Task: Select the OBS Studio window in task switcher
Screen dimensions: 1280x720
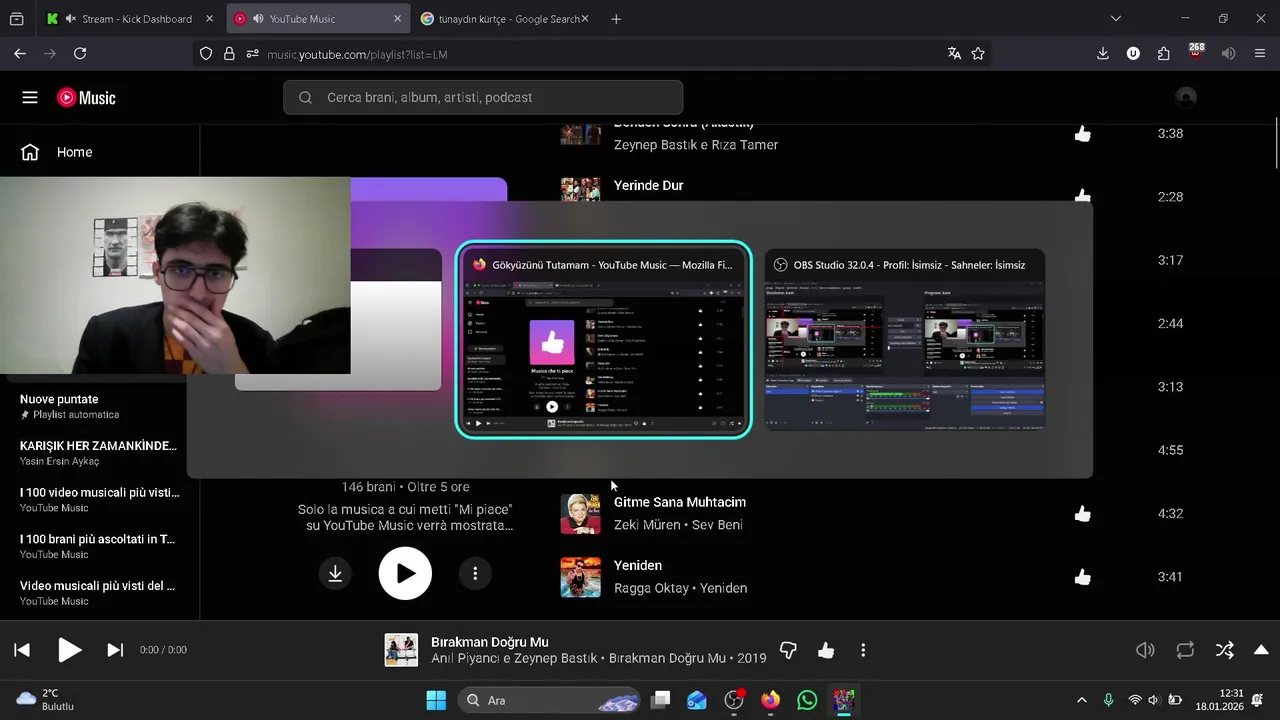Action: click(905, 339)
